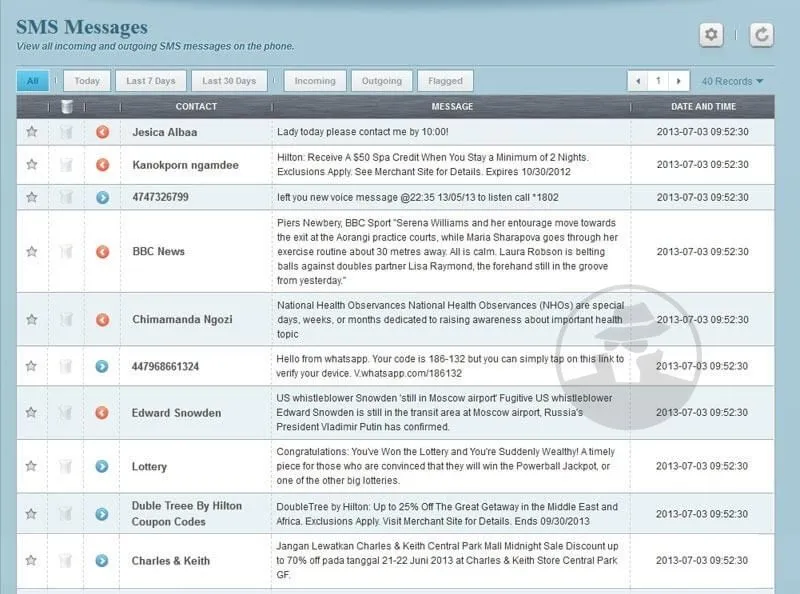Click trash icon in Charles & Keith row
800x594 pixels.
65,560
